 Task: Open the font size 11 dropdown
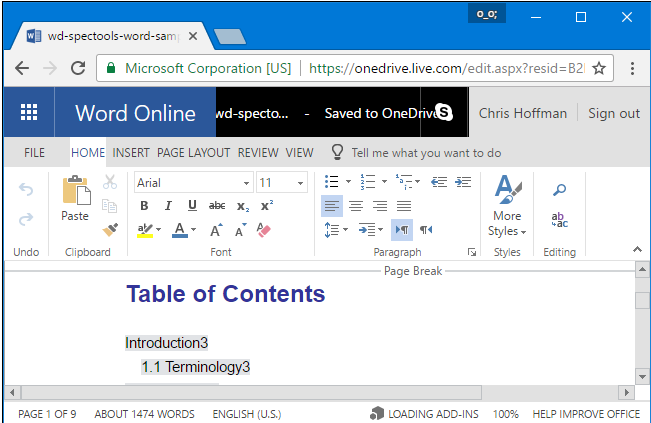pyautogui.click(x=300, y=183)
